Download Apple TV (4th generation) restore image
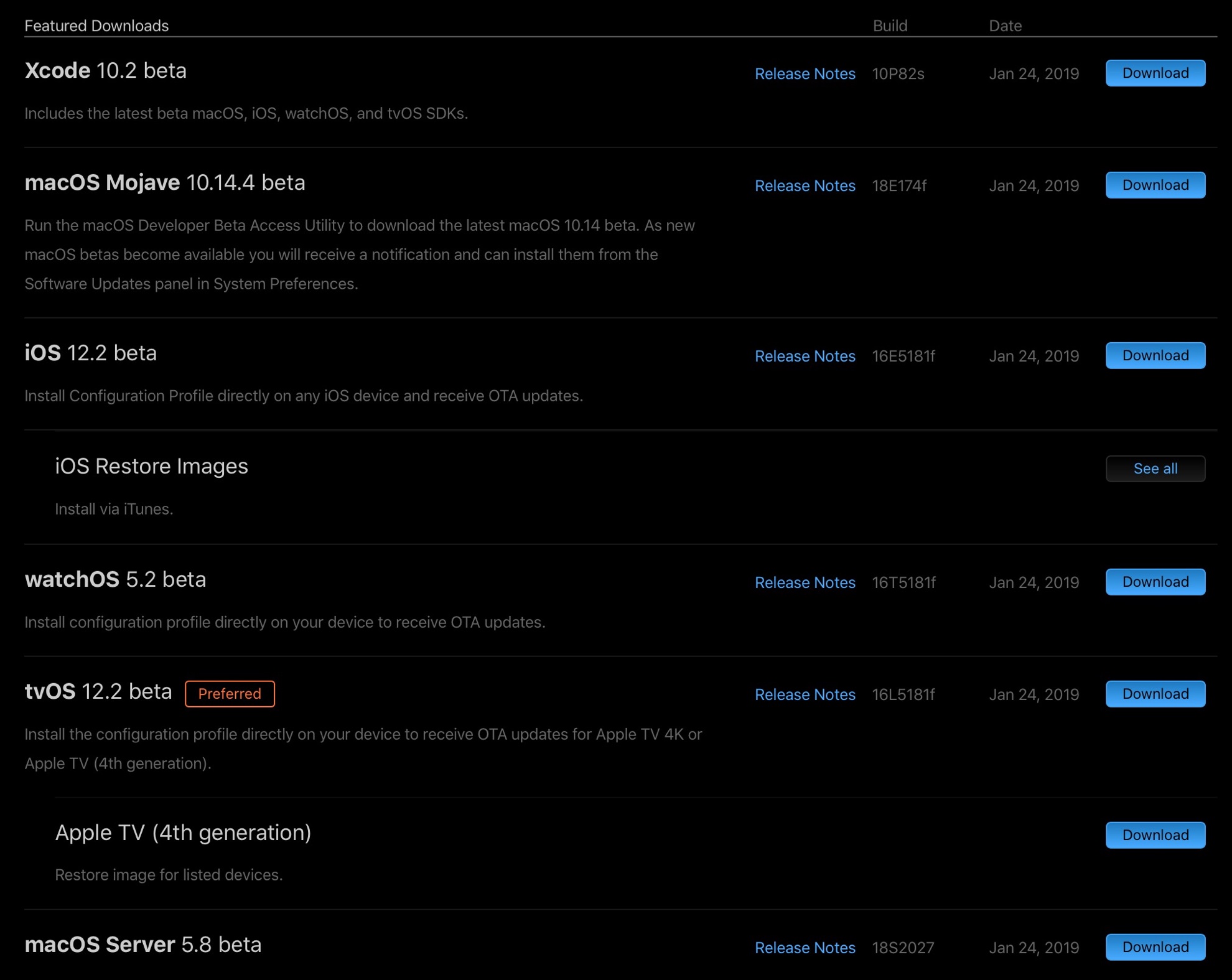The height and width of the screenshot is (980, 1232). coord(1155,835)
